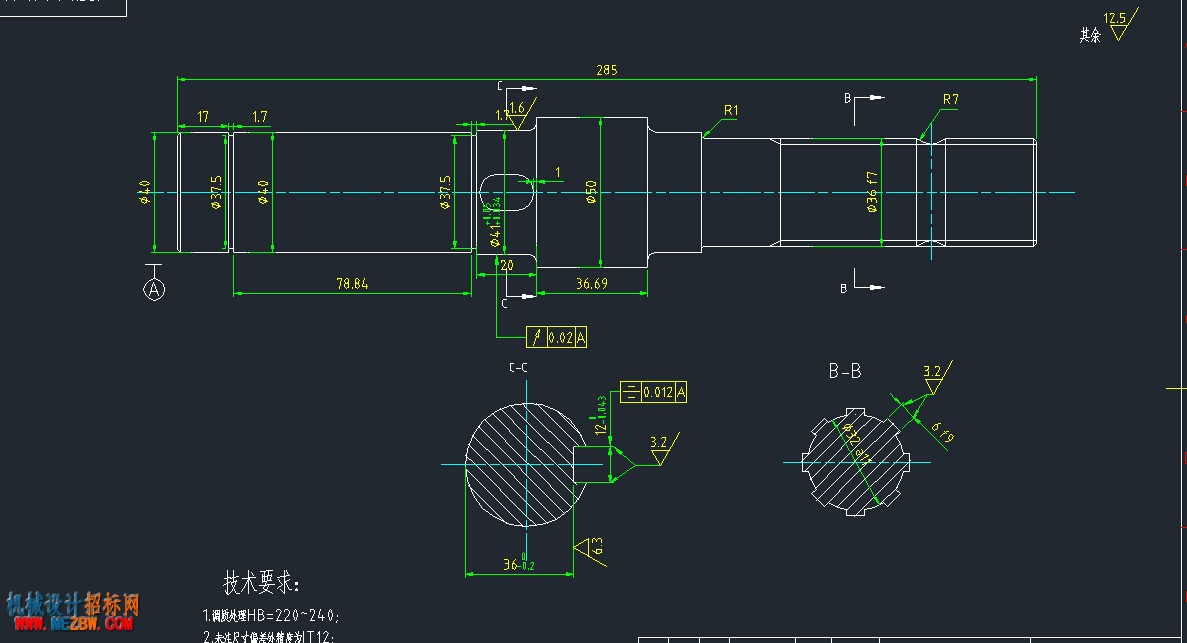The height and width of the screenshot is (643, 1187).
Task: Select the 1.6 roughness symbol near section C
Action: (x=520, y=114)
